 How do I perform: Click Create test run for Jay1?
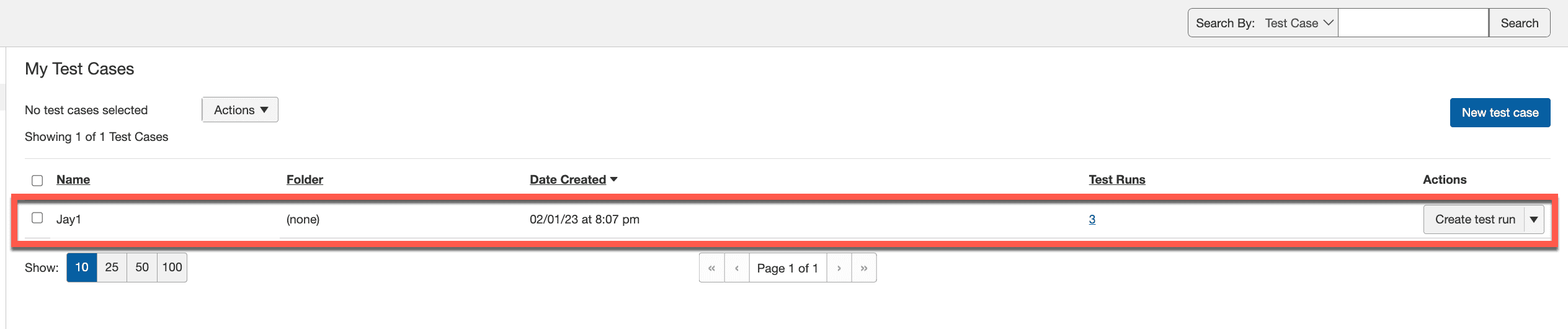click(1474, 220)
